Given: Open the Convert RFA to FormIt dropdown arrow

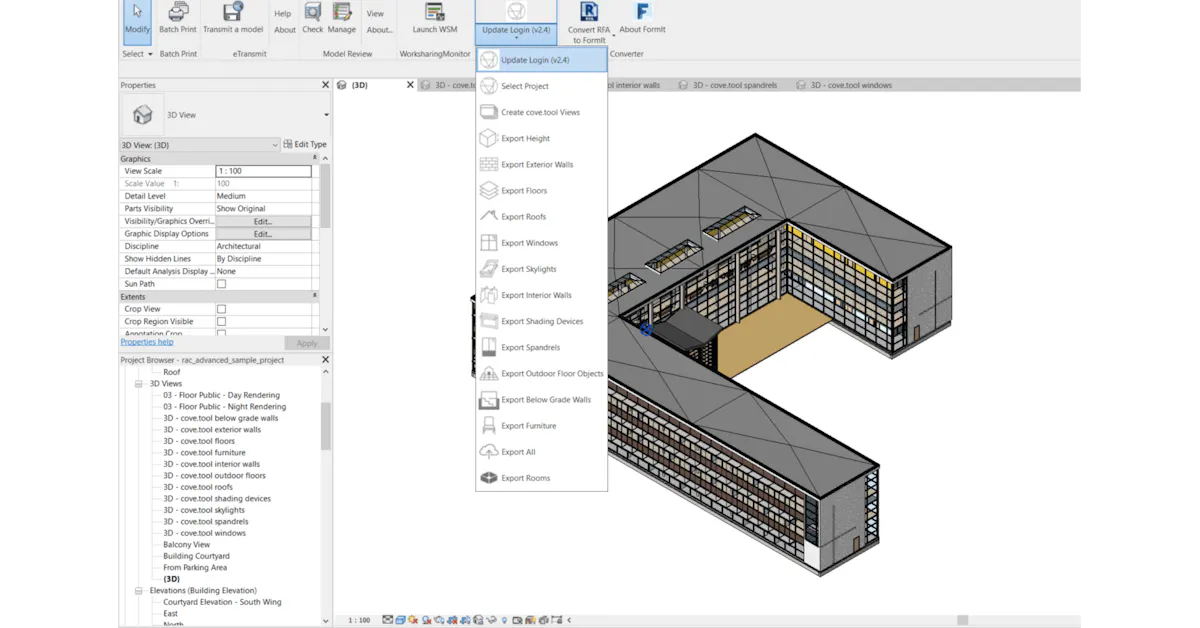Looking at the screenshot, I should [613, 38].
